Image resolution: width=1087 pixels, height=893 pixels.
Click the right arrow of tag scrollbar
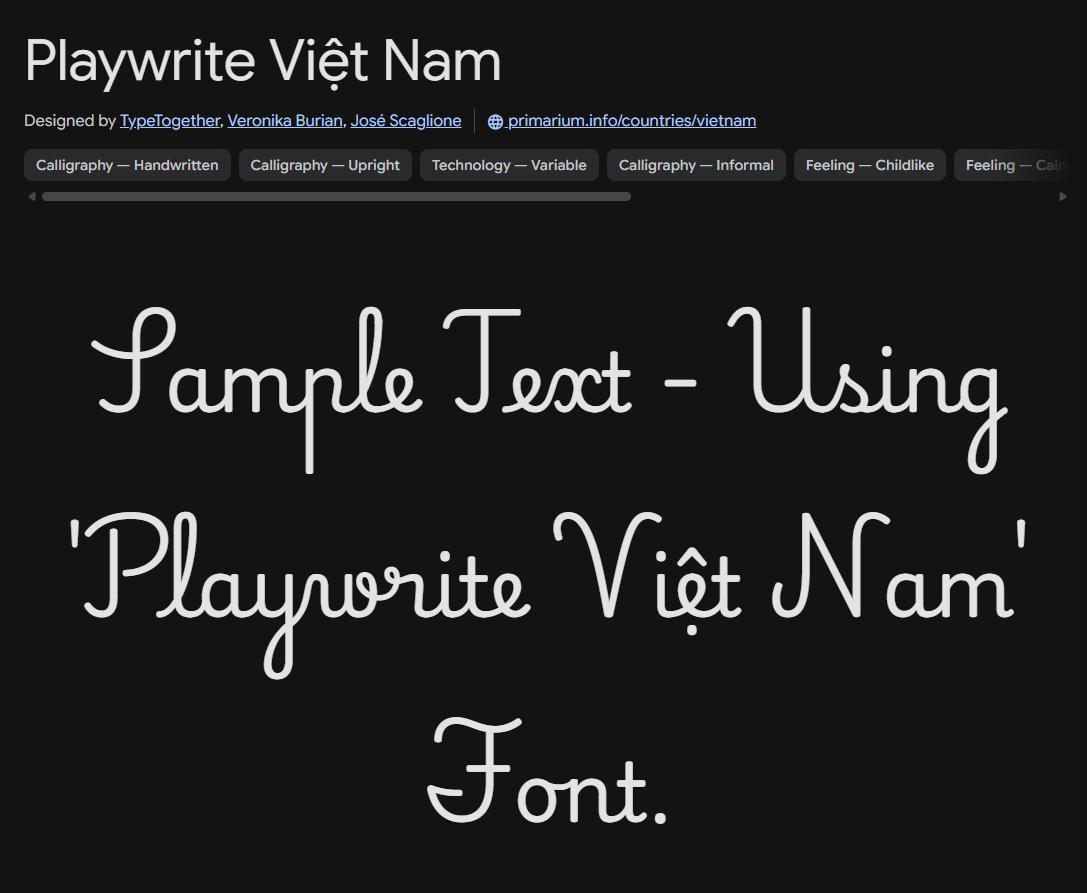(1063, 197)
